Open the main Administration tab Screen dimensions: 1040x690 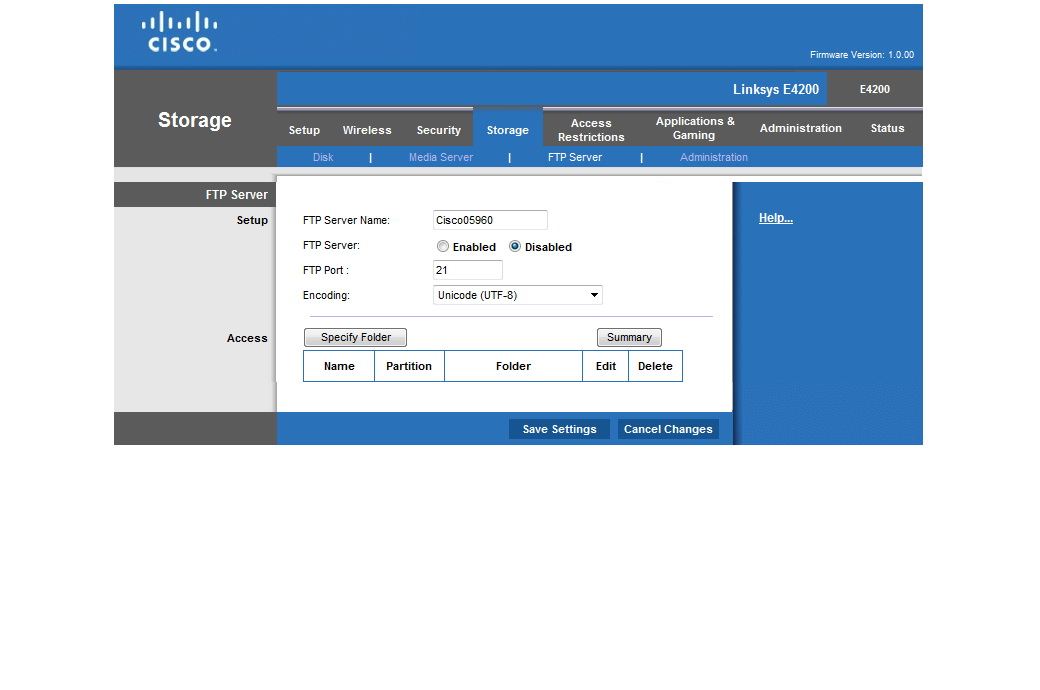click(x=800, y=128)
